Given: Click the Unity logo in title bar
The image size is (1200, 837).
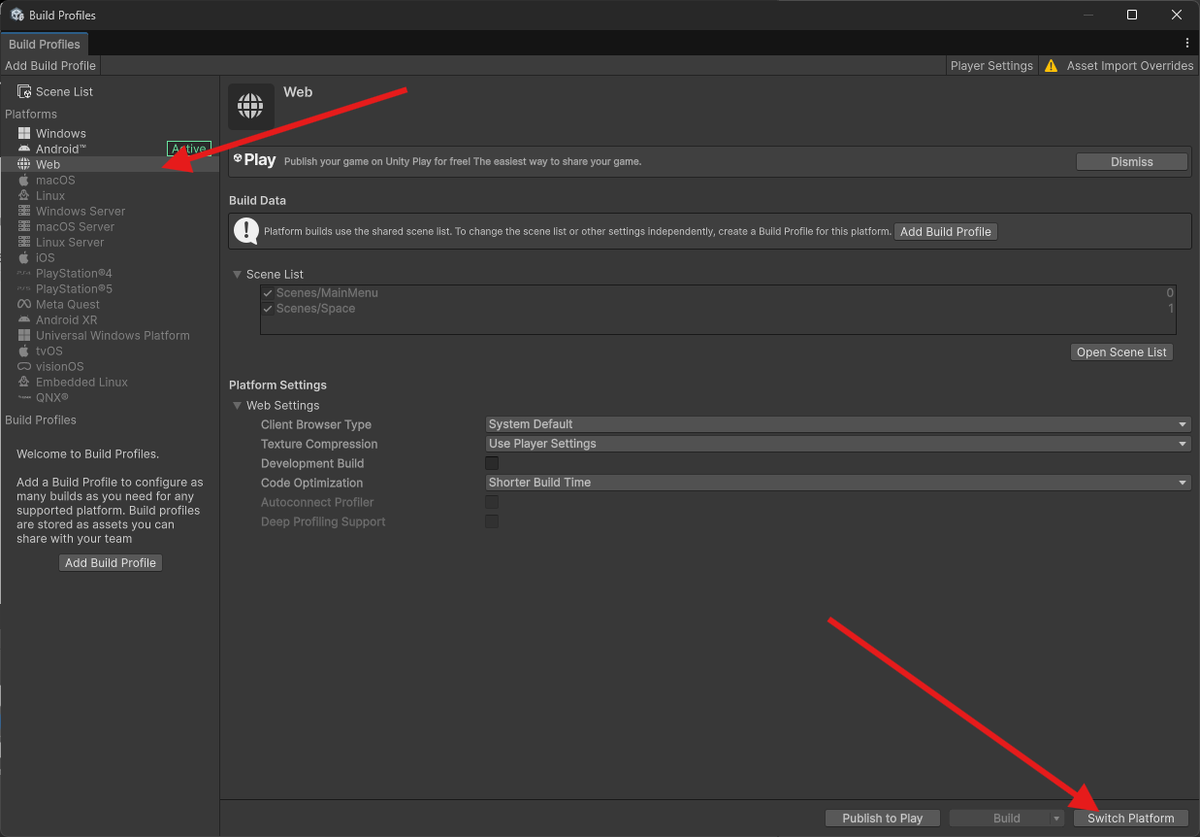Looking at the screenshot, I should [x=17, y=15].
